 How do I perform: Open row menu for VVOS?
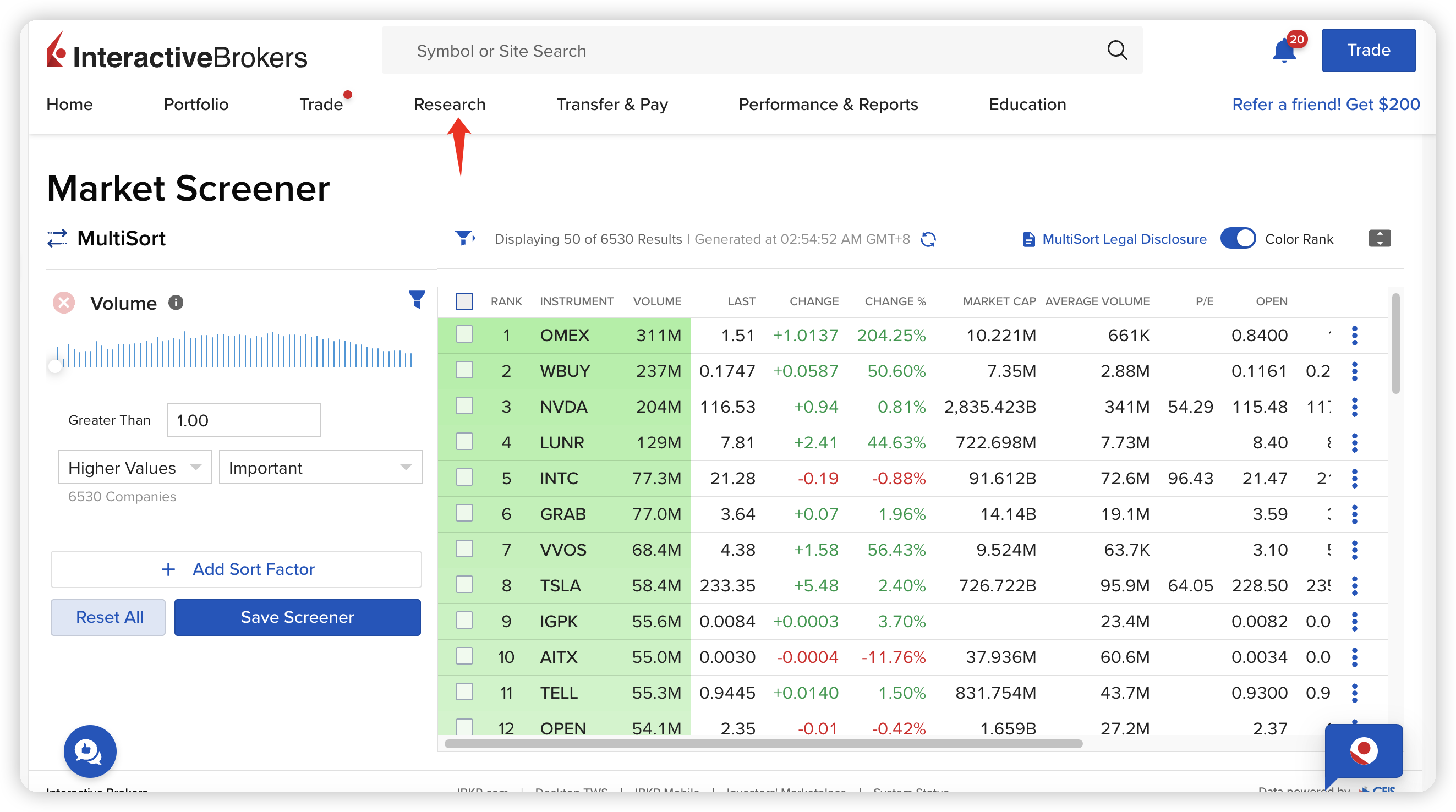click(1354, 550)
